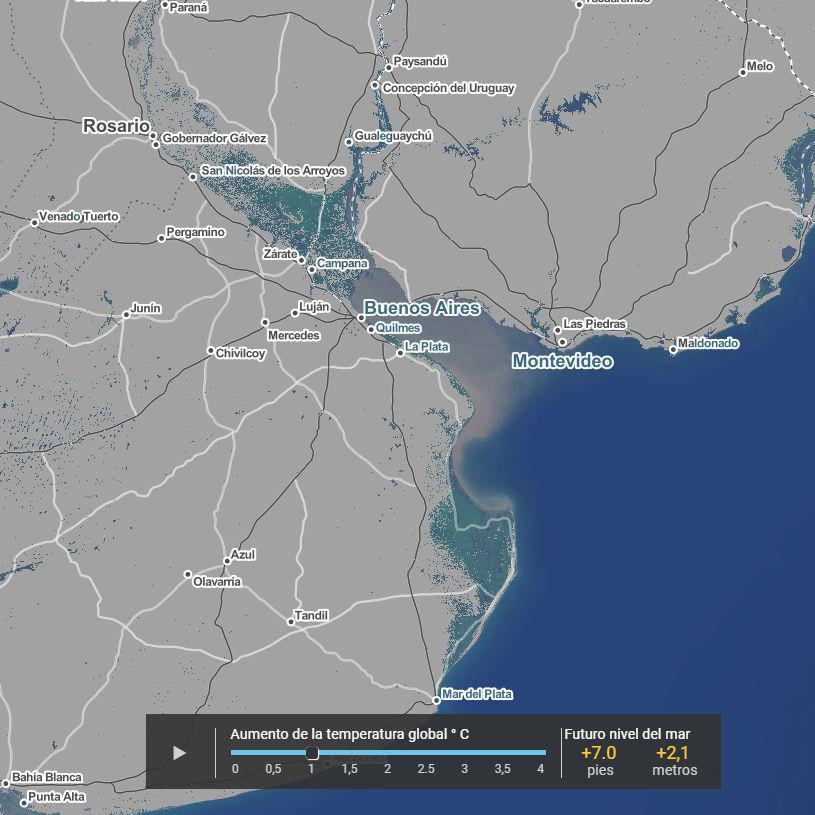
Task: Select the Rosario city marker dot
Action: 154,129
